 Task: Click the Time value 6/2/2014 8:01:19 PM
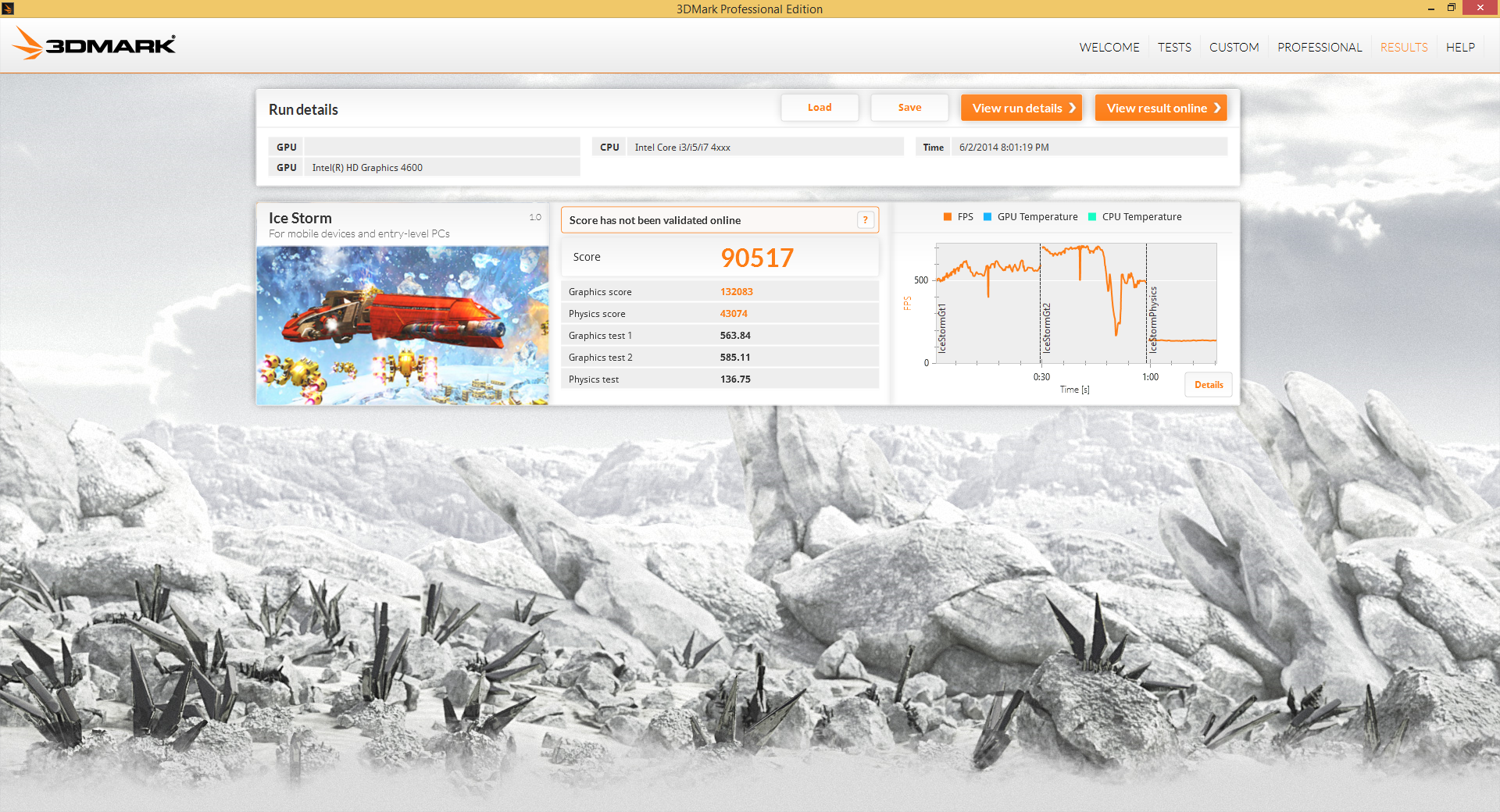tap(1004, 147)
